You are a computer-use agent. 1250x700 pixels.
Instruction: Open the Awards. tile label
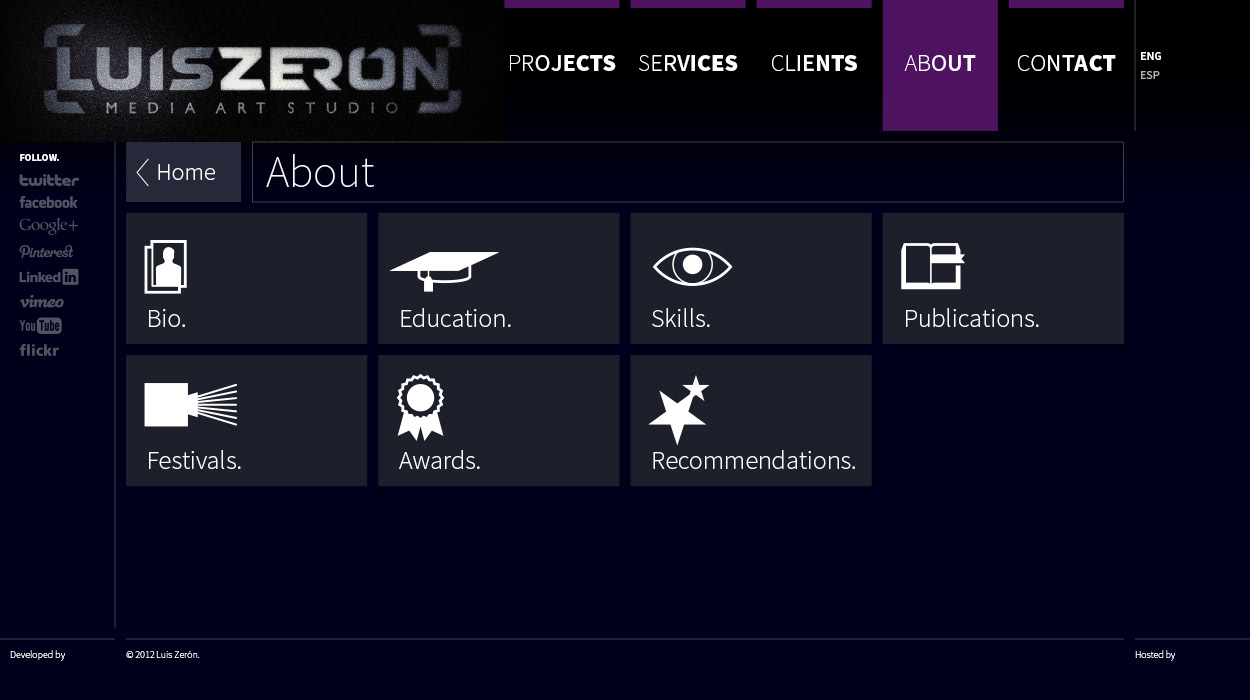pos(440,460)
